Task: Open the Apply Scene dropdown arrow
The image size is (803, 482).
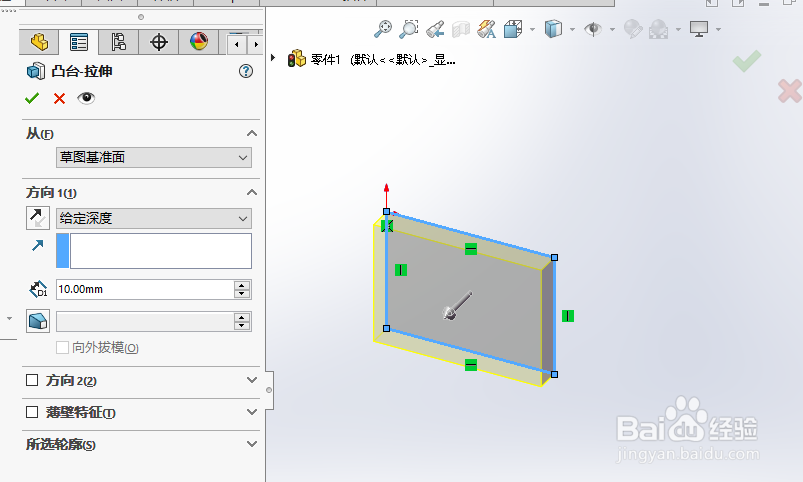Action: pyautogui.click(x=678, y=30)
